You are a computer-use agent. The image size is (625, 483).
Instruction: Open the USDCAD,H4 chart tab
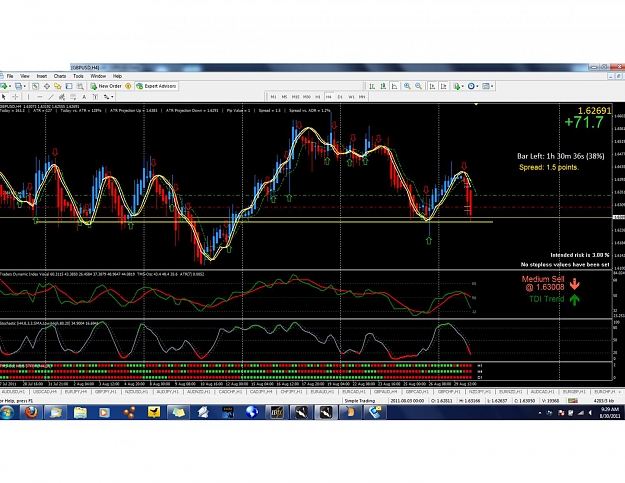tap(45, 392)
